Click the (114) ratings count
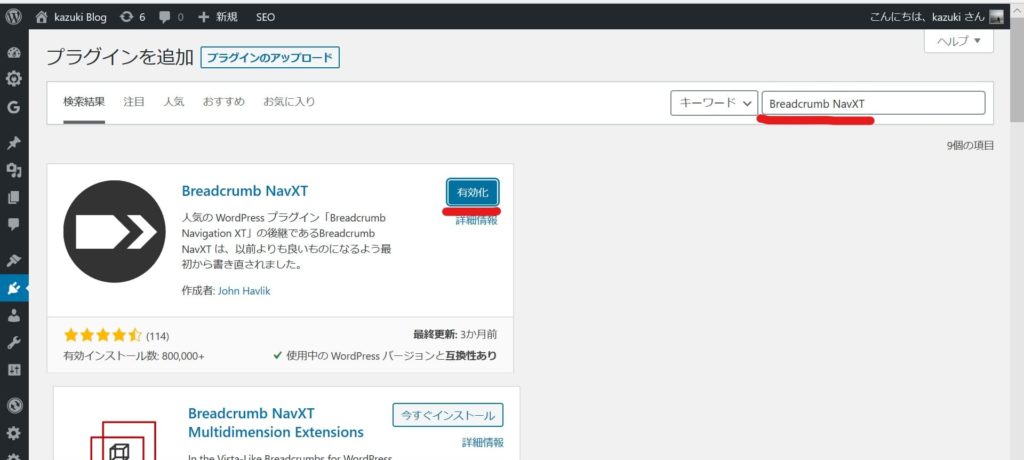The height and width of the screenshot is (460, 1024). (157, 337)
